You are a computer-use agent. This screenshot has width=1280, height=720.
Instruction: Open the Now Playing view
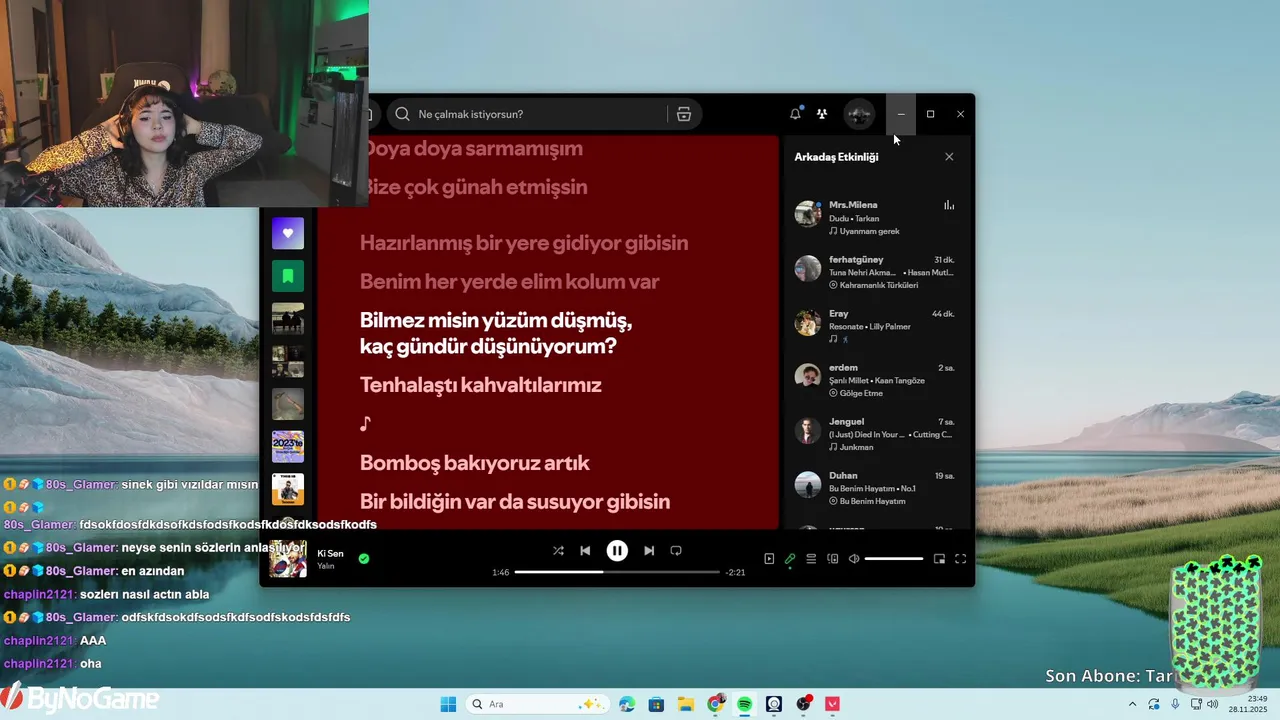769,559
